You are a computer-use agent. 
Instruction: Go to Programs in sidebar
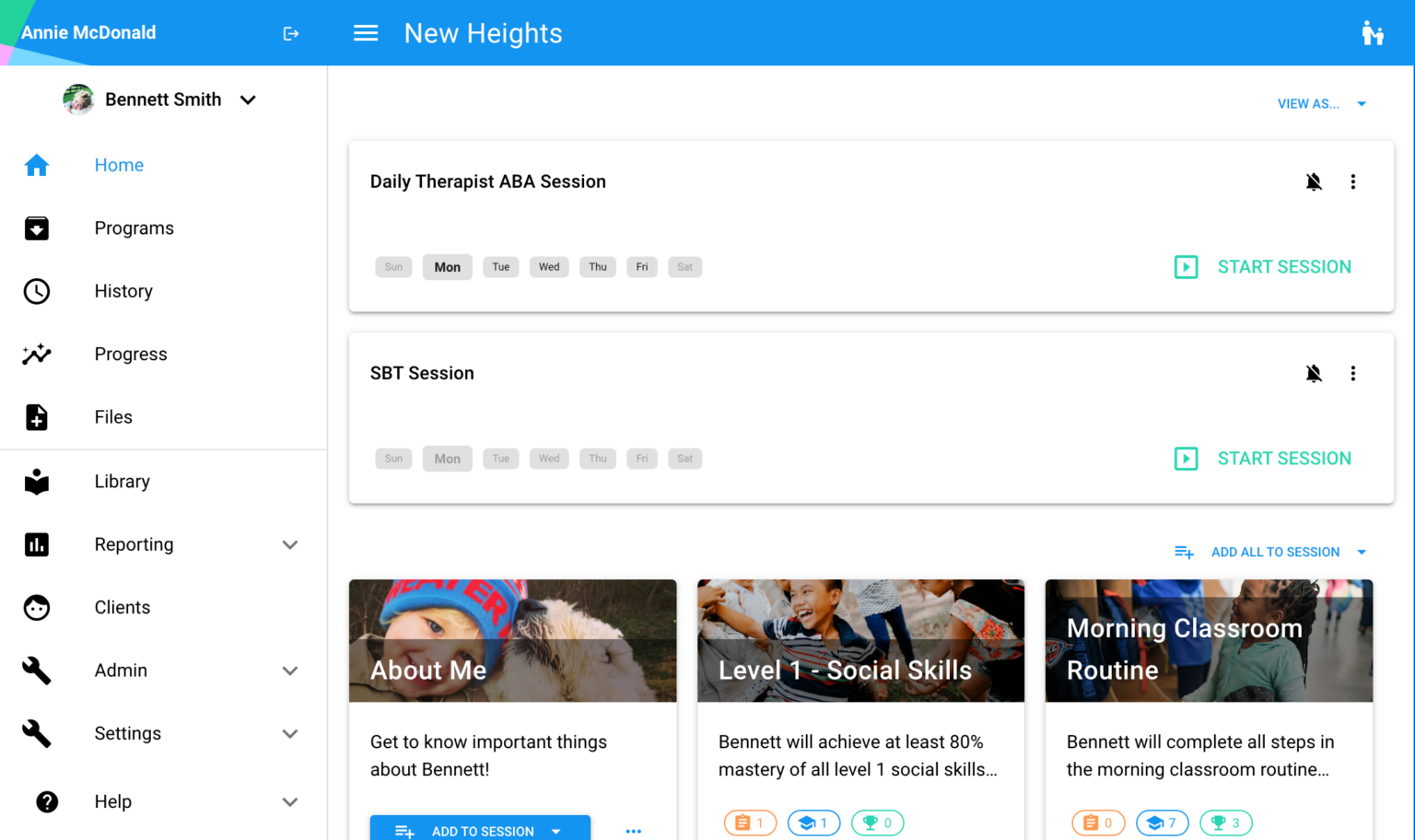click(134, 228)
